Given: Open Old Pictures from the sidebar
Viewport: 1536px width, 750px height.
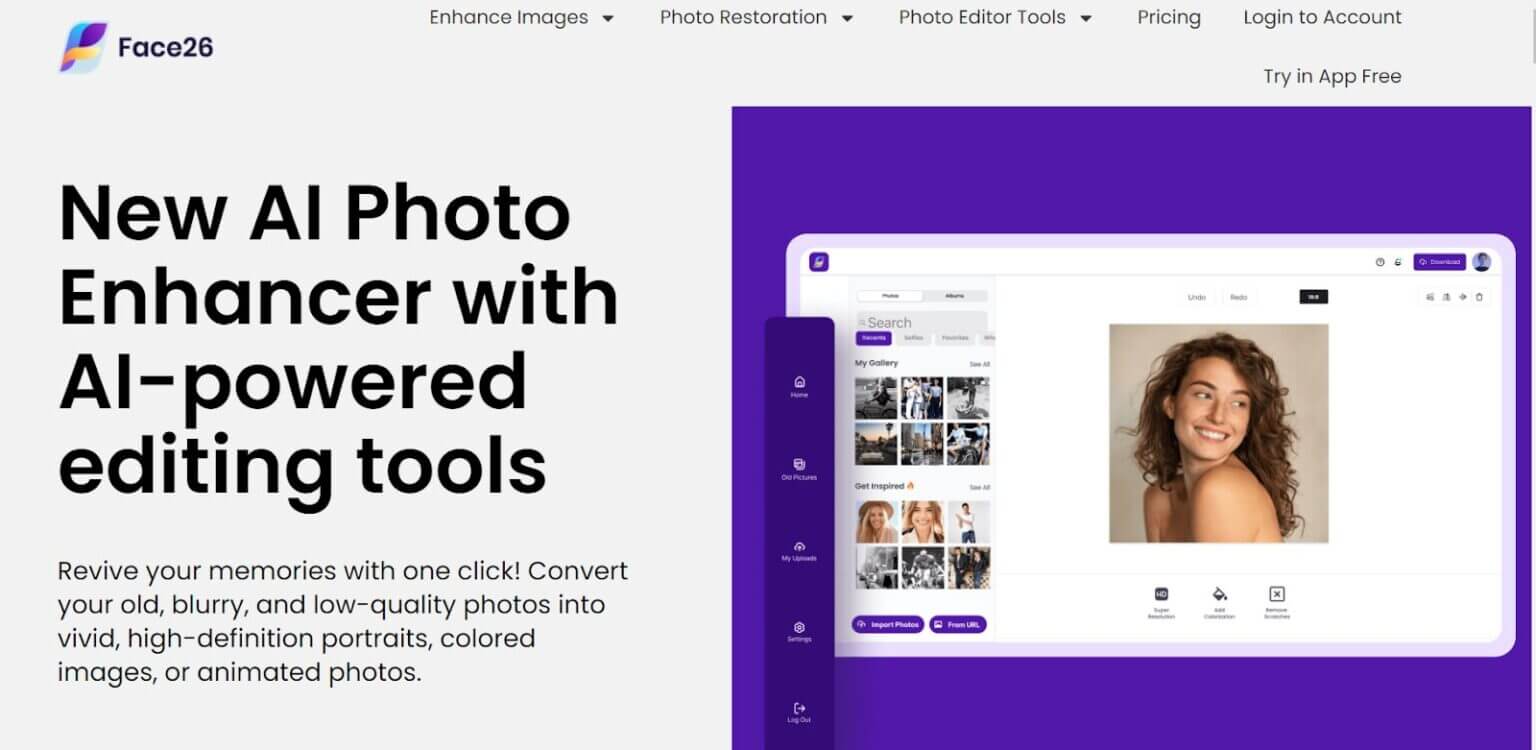Looking at the screenshot, I should (x=798, y=465).
